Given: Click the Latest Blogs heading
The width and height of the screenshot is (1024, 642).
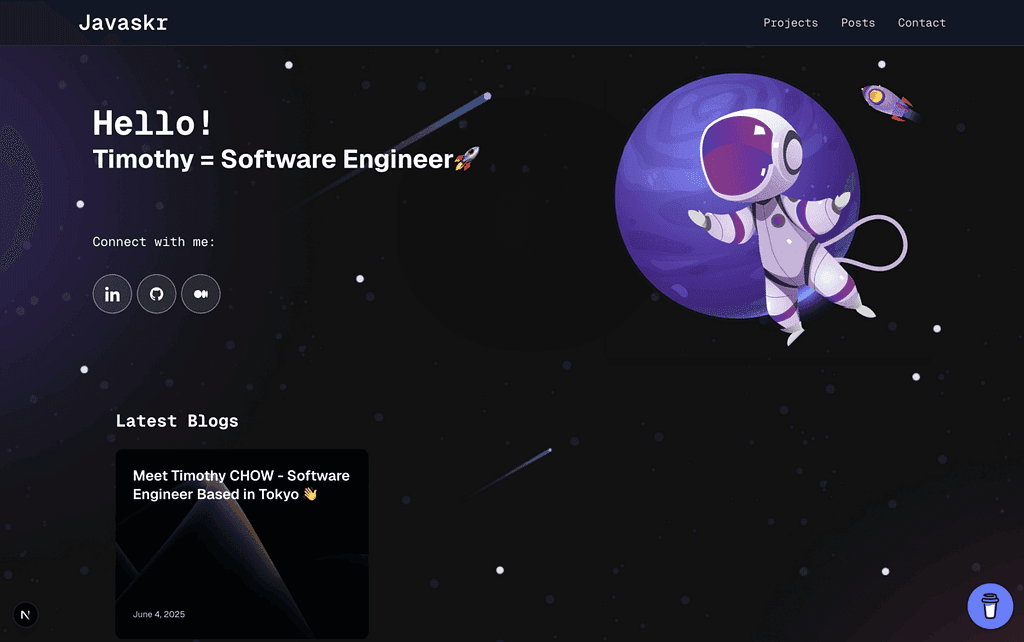Looking at the screenshot, I should [x=177, y=421].
